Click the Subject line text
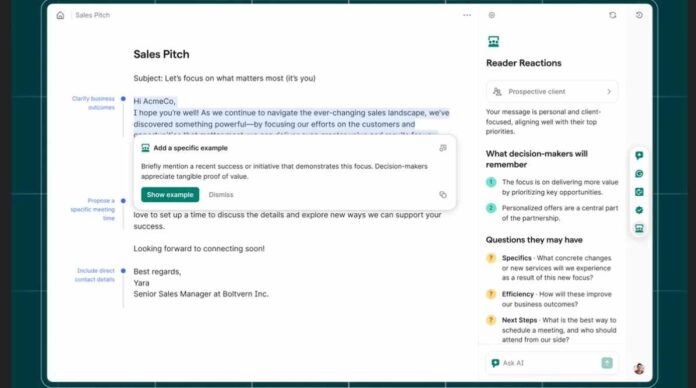The image size is (696, 388). [x=224, y=78]
